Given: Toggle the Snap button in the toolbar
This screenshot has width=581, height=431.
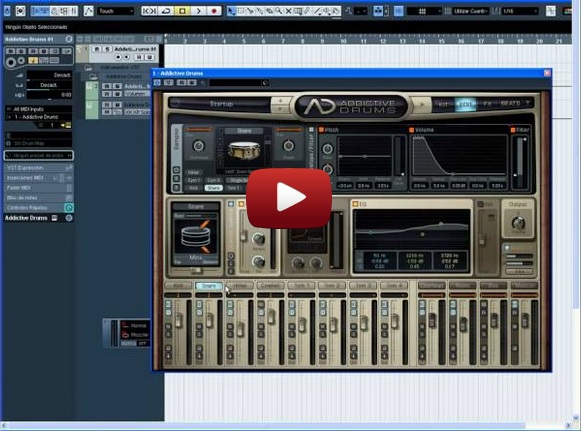Looking at the screenshot, I should click(399, 11).
